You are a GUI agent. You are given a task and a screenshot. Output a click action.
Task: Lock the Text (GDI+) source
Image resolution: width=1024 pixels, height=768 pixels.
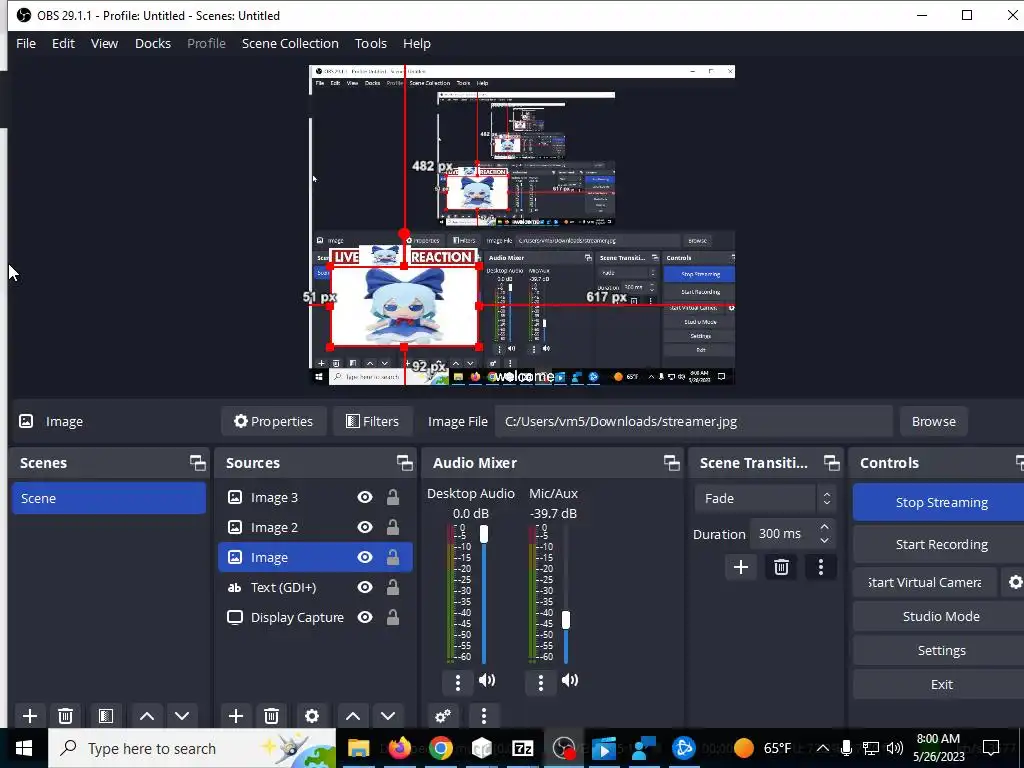(392, 587)
